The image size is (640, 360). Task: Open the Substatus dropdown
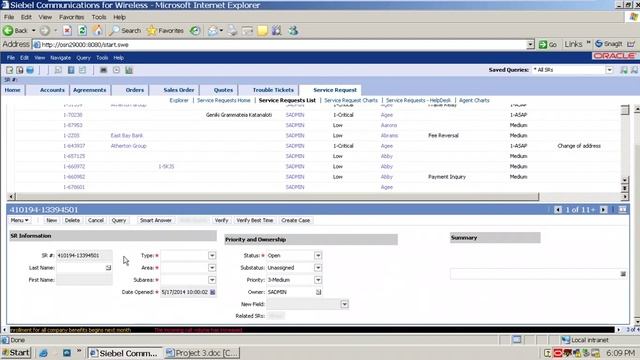pyautogui.click(x=318, y=268)
